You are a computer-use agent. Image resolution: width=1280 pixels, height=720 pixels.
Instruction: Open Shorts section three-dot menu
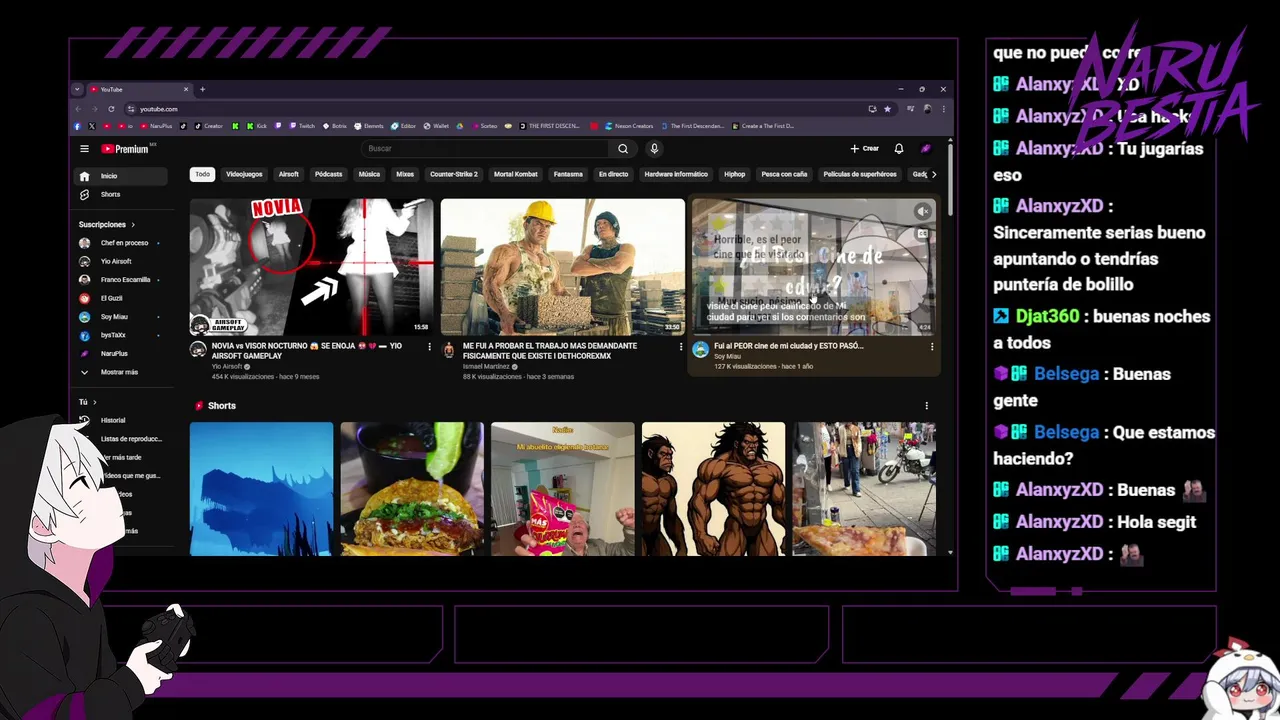point(926,406)
